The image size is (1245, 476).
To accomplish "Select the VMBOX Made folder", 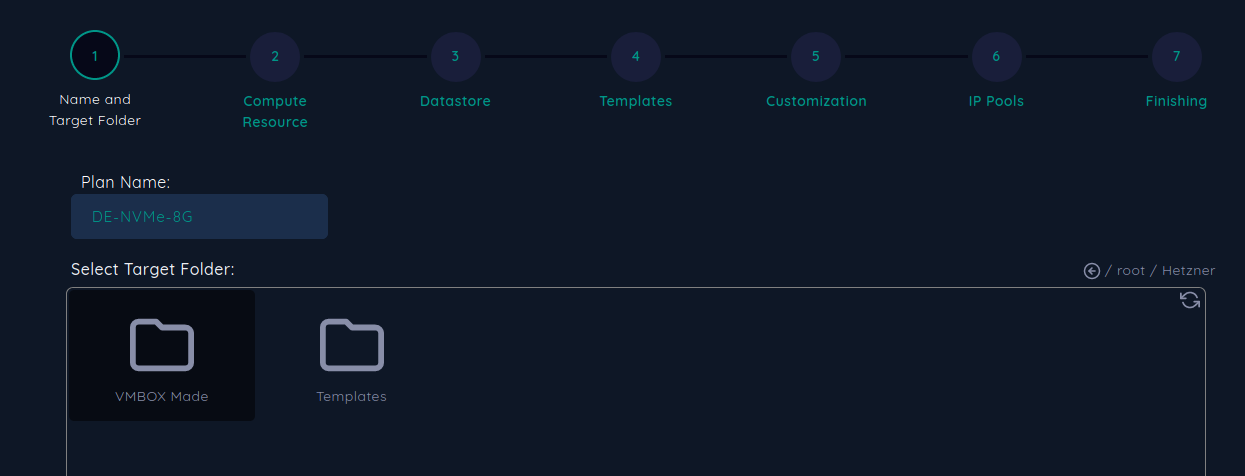I will pos(162,356).
